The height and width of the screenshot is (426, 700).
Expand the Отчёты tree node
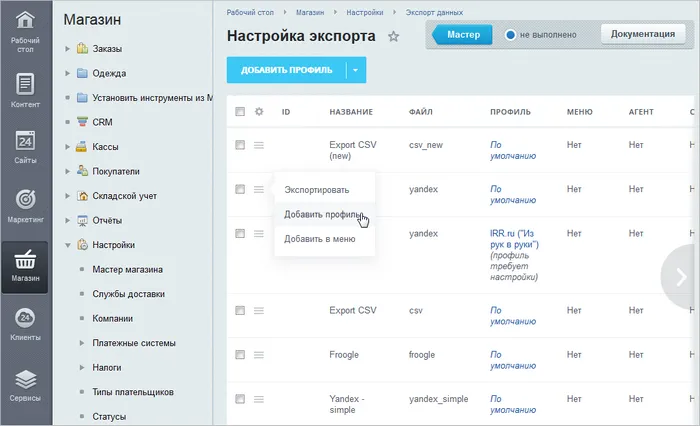coord(67,220)
